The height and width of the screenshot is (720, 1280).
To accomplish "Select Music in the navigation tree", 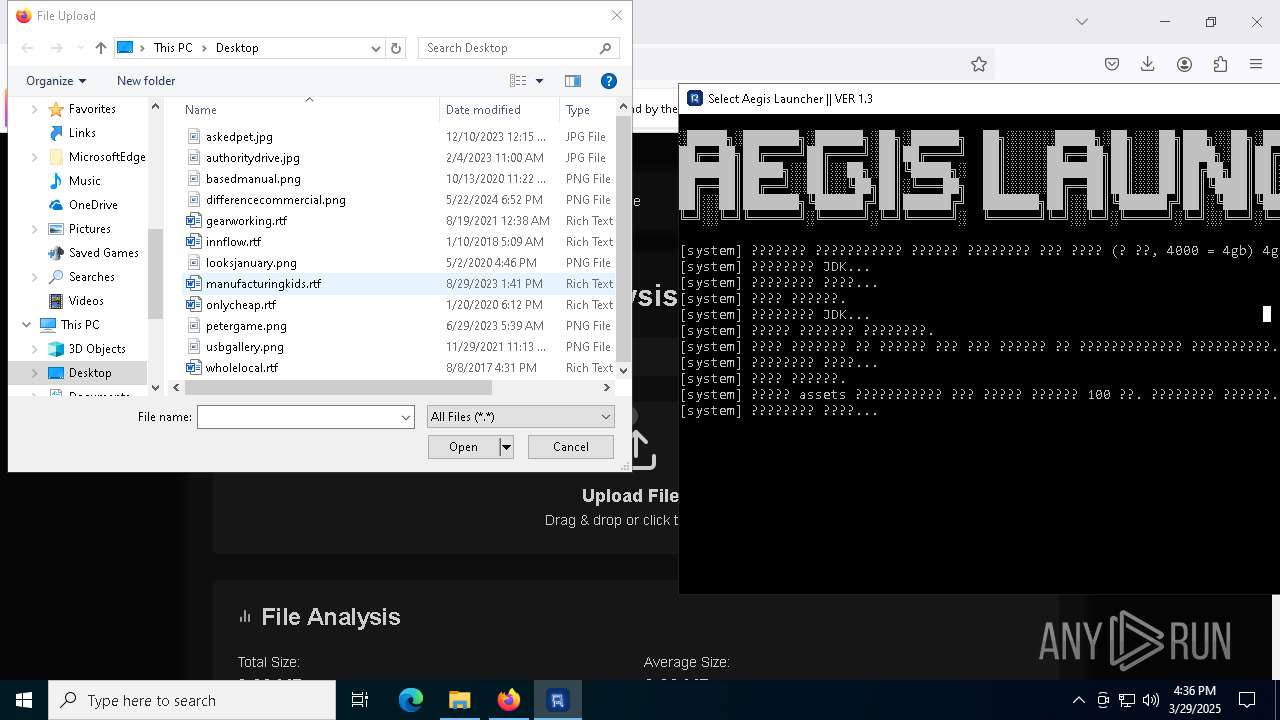I will [x=84, y=181].
